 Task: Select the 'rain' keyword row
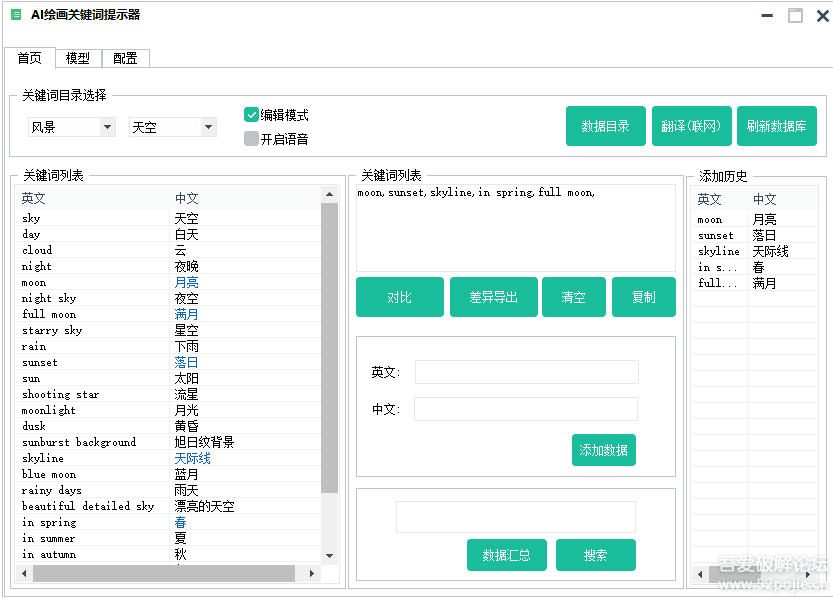(x=169, y=346)
